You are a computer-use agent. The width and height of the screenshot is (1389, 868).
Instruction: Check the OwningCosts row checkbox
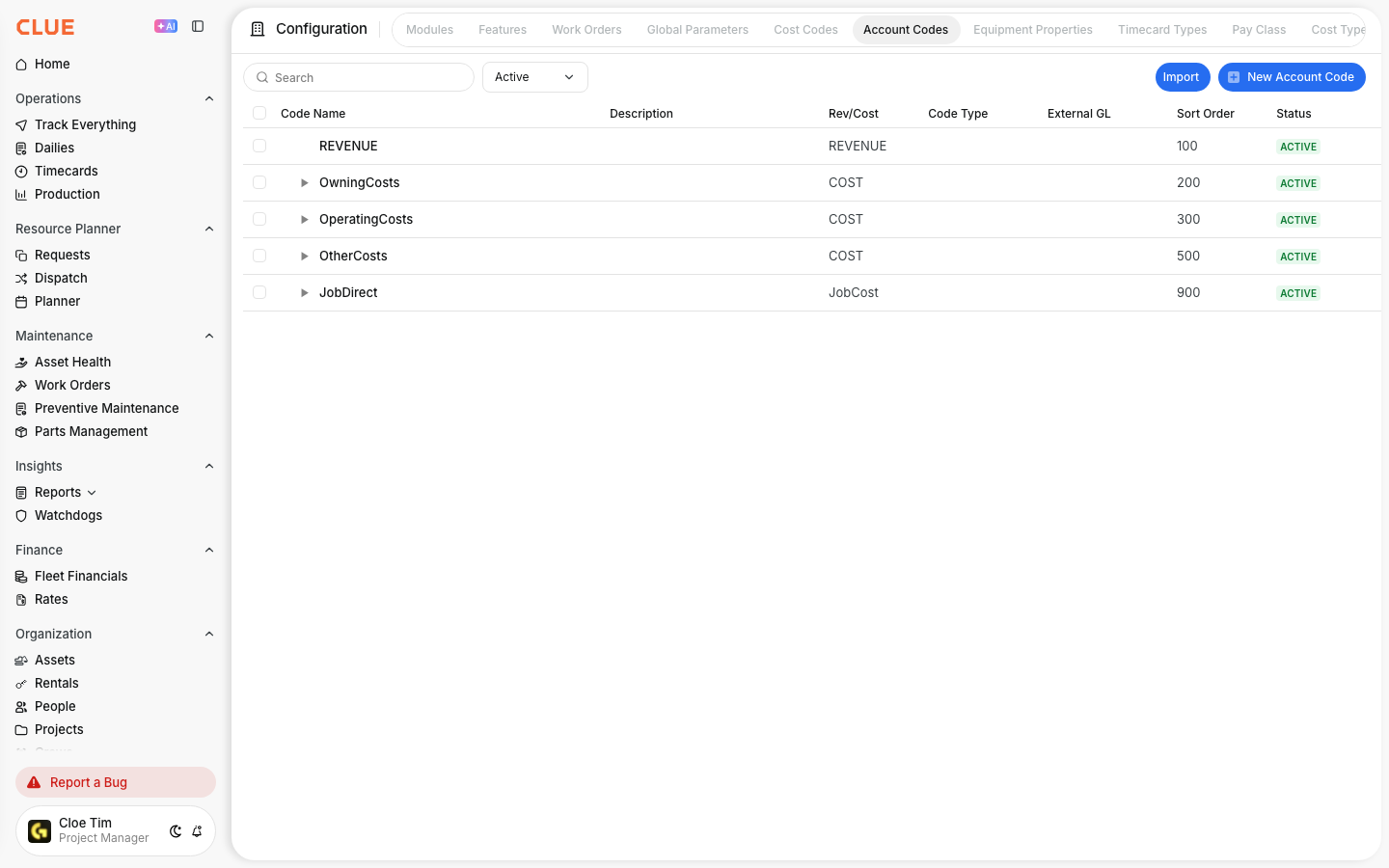tap(259, 182)
